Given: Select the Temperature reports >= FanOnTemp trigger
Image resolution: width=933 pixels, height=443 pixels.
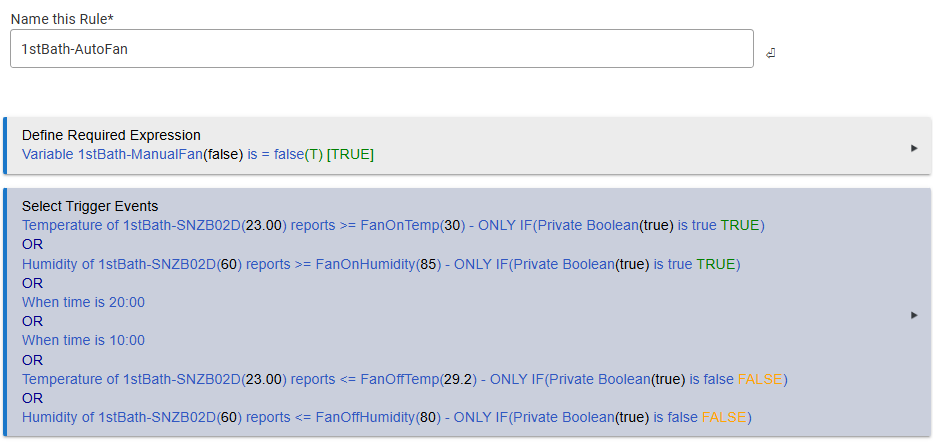Looking at the screenshot, I should [x=393, y=225].
